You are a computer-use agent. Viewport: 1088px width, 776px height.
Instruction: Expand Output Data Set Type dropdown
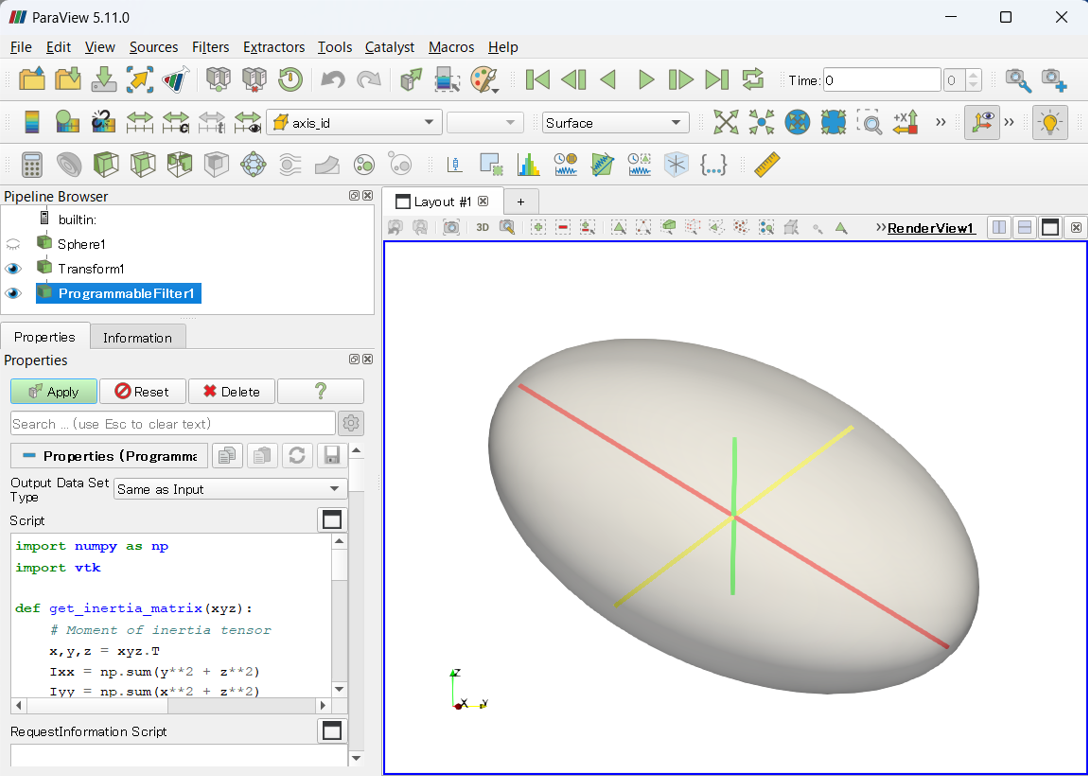[229, 489]
